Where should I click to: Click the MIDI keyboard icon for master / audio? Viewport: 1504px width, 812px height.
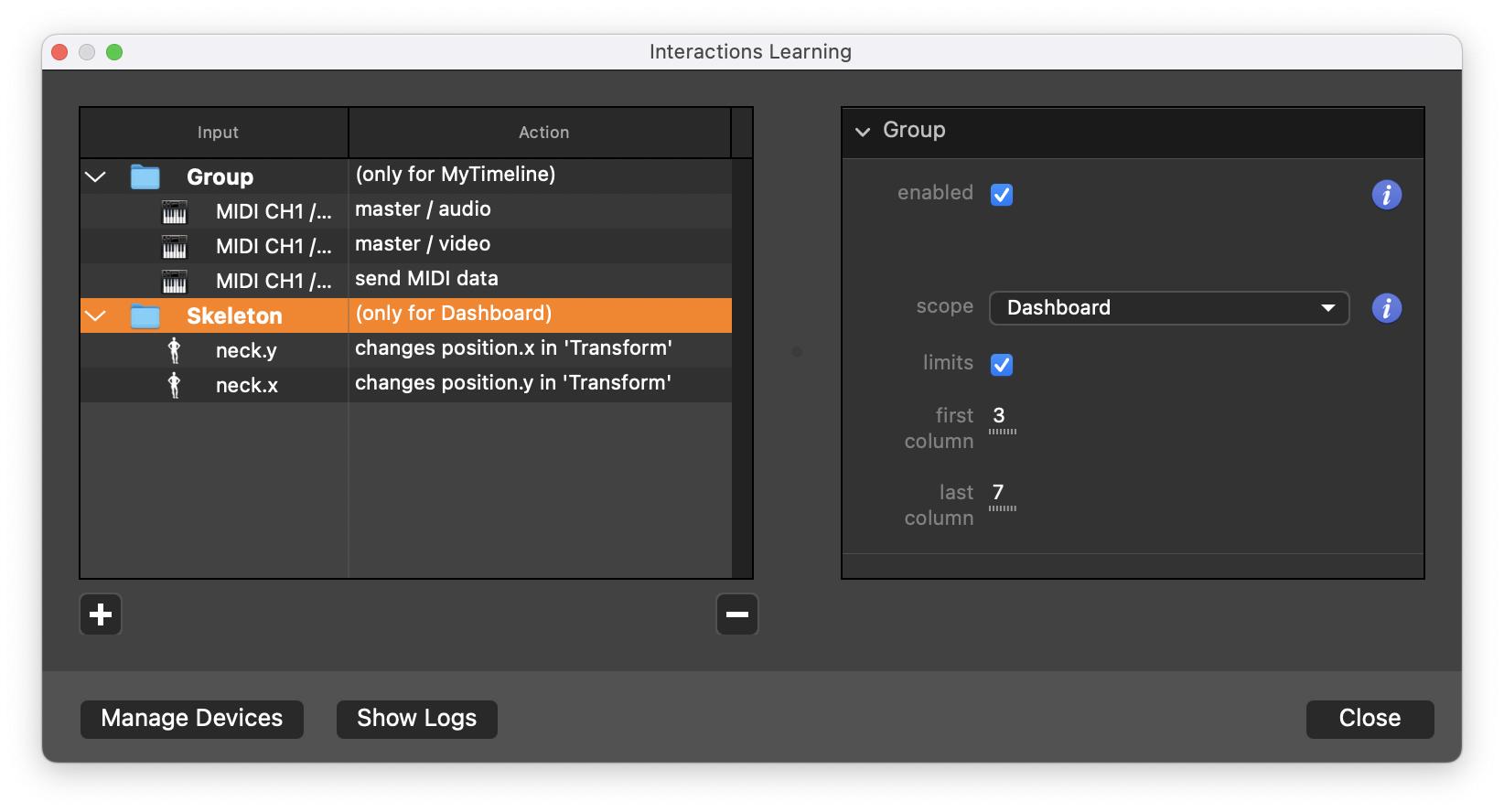(174, 212)
